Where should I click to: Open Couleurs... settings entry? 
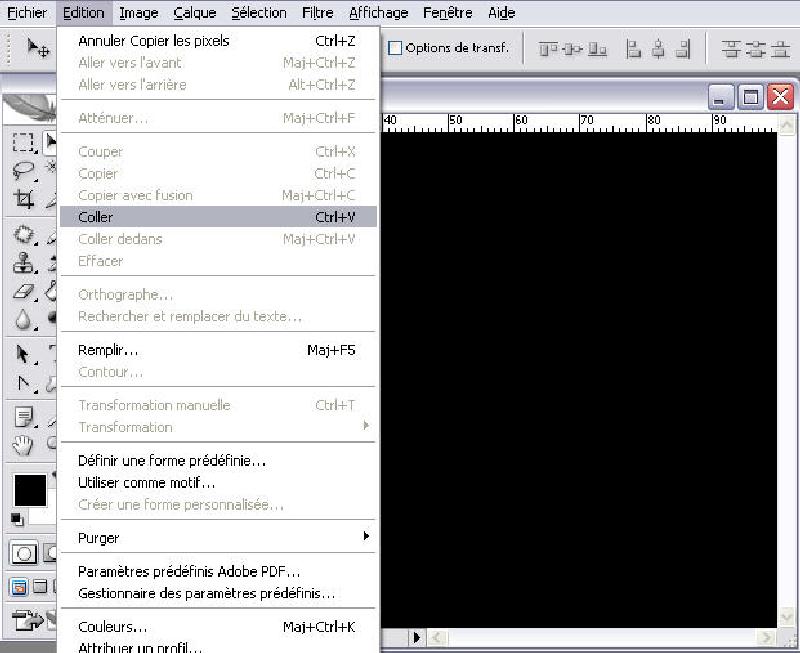[x=218, y=626]
